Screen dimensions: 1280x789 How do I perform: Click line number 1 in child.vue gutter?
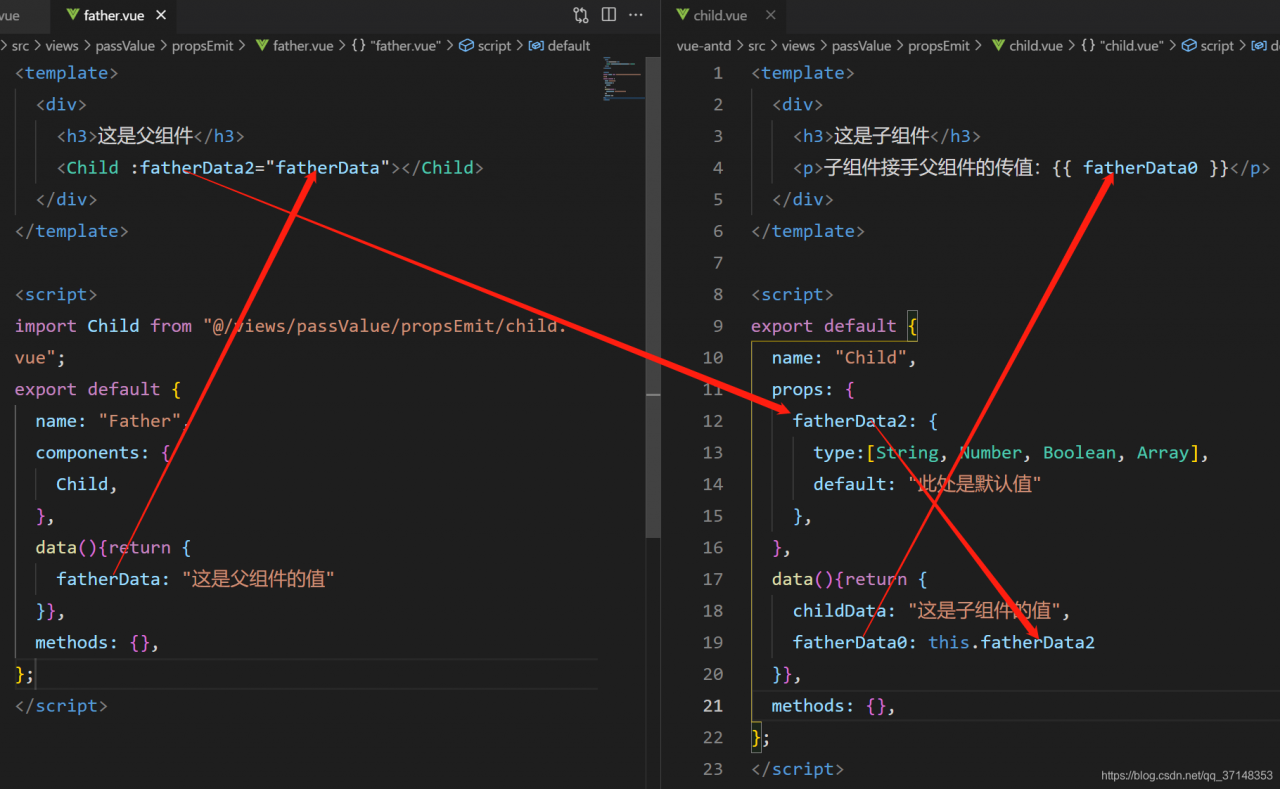(717, 73)
